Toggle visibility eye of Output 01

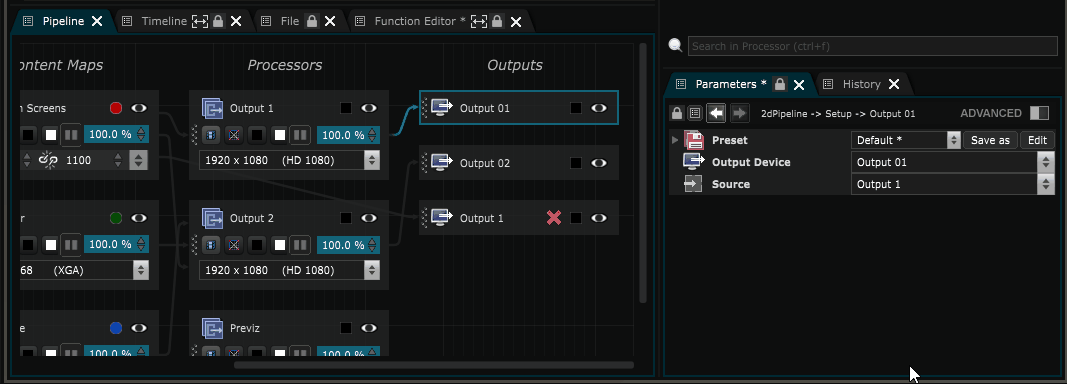pos(599,108)
